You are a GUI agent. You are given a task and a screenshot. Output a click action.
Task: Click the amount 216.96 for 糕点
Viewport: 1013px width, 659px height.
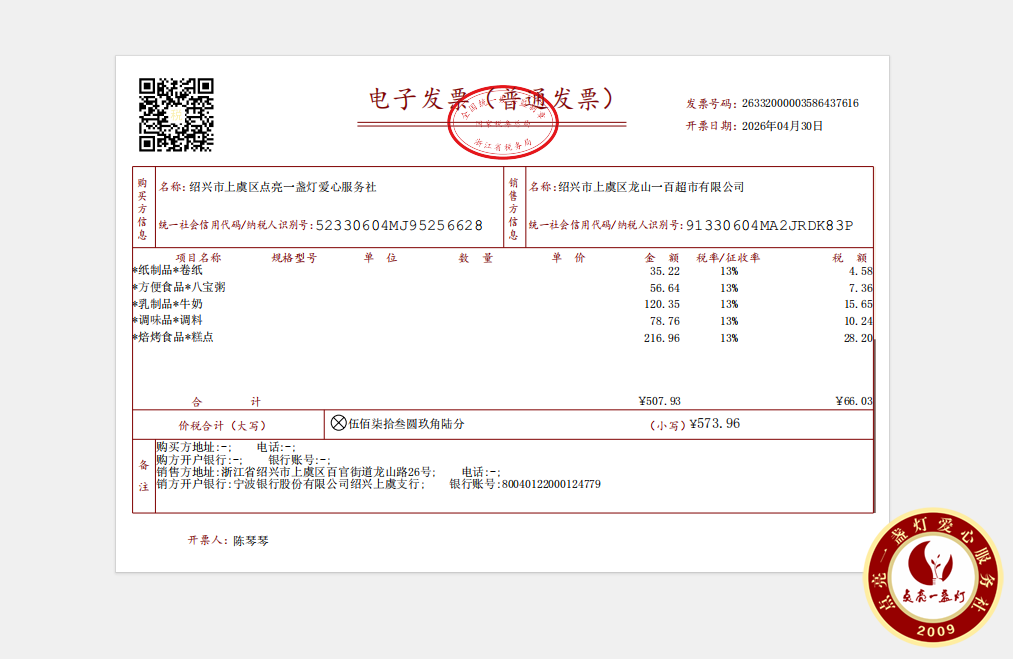coord(662,338)
